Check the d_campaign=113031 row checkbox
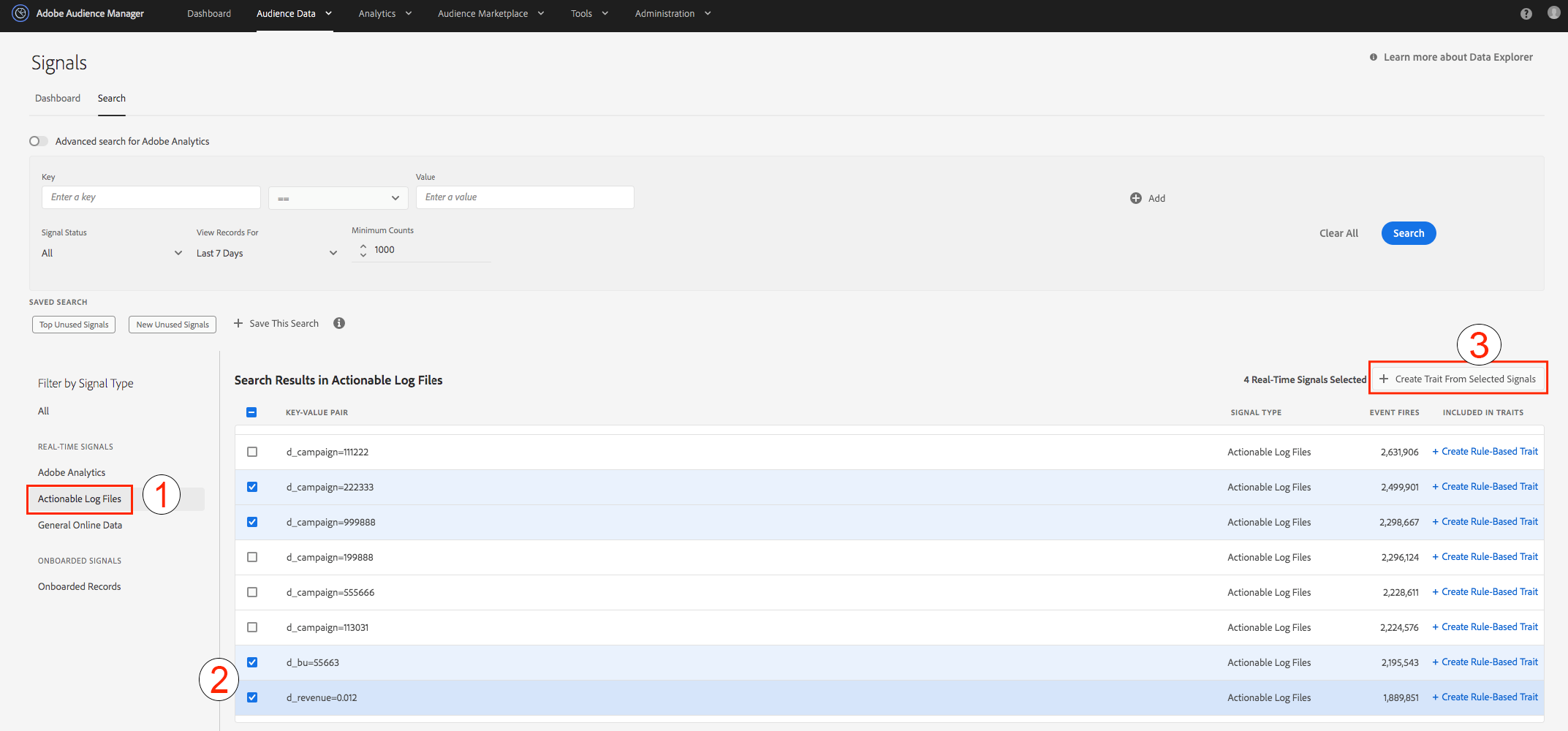This screenshot has height=731, width=1568. coord(252,627)
